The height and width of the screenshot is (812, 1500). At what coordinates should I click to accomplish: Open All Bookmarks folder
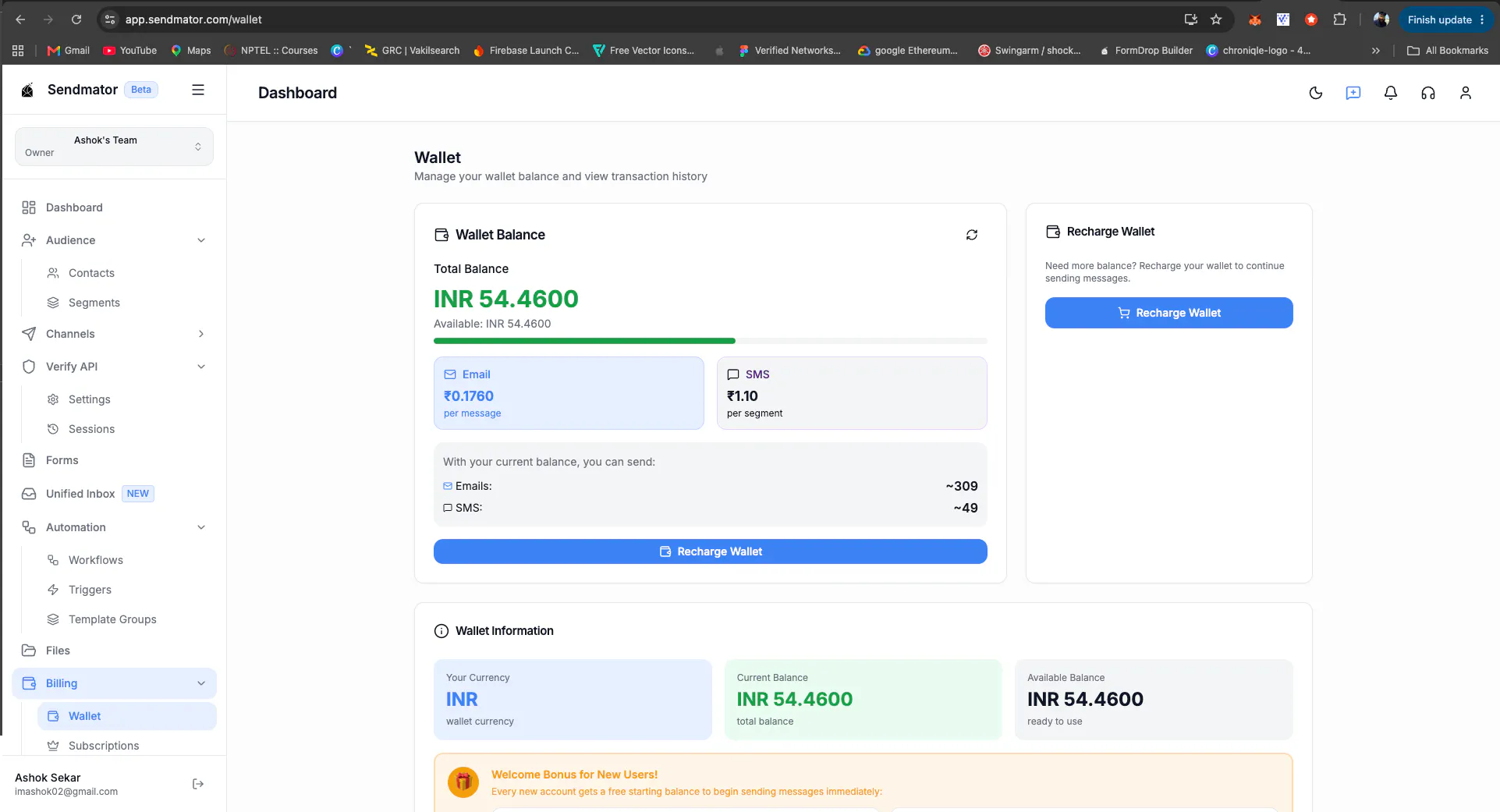click(x=1448, y=51)
